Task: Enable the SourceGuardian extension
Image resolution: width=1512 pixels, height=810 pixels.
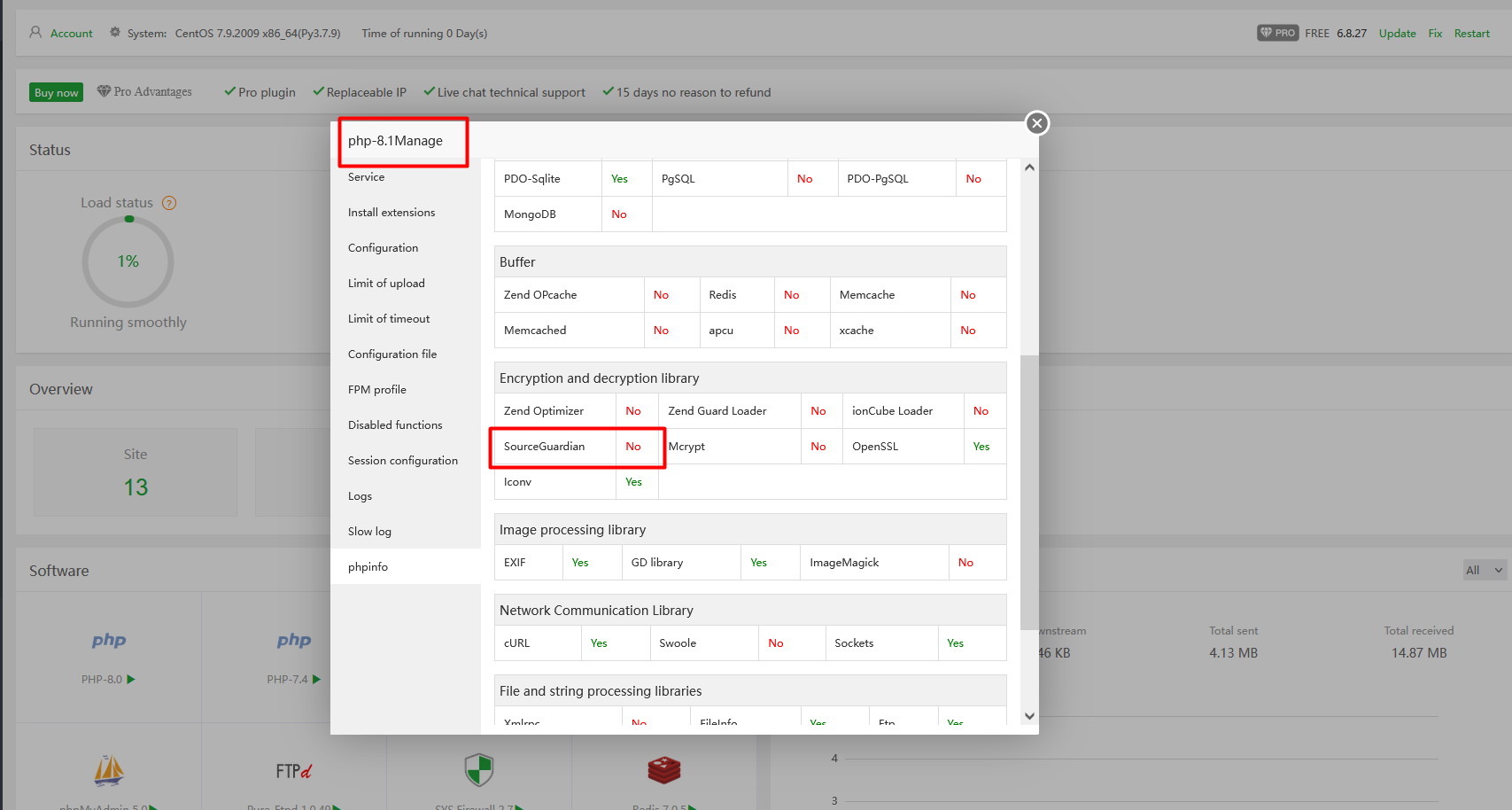Action: pos(633,447)
